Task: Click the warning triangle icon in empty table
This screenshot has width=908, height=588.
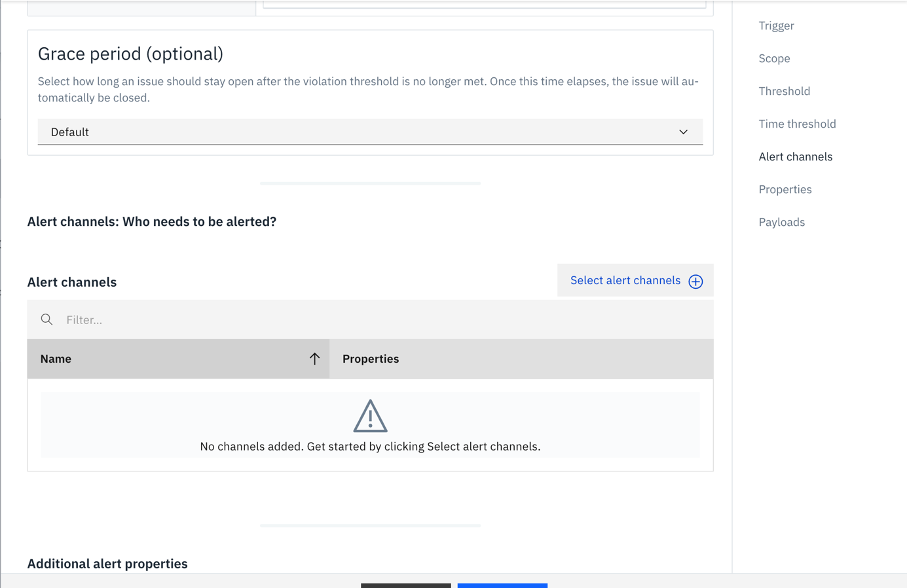Action: pyautogui.click(x=370, y=415)
